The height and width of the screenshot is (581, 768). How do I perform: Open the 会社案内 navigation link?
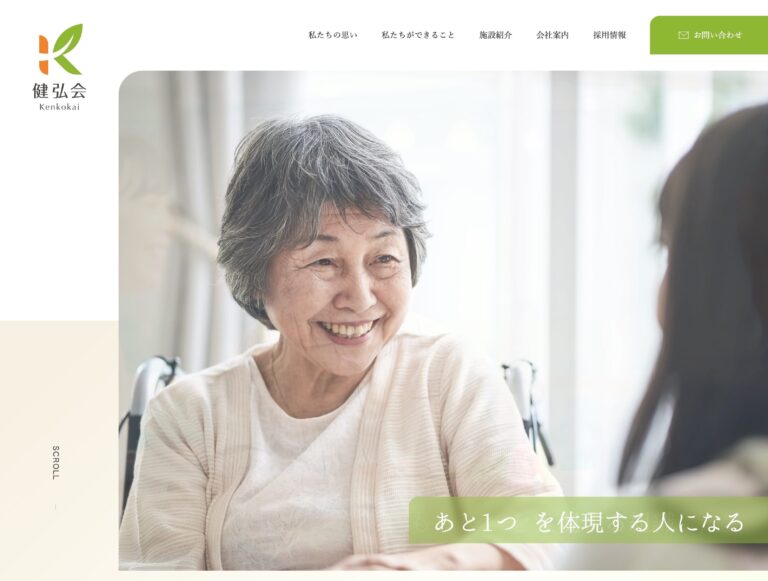[x=552, y=35]
